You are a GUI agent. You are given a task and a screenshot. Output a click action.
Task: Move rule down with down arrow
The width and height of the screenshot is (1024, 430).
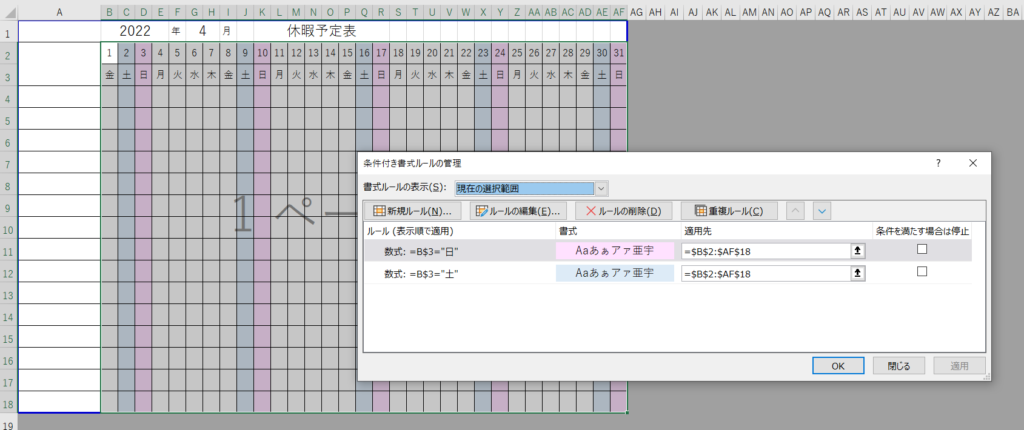(822, 211)
